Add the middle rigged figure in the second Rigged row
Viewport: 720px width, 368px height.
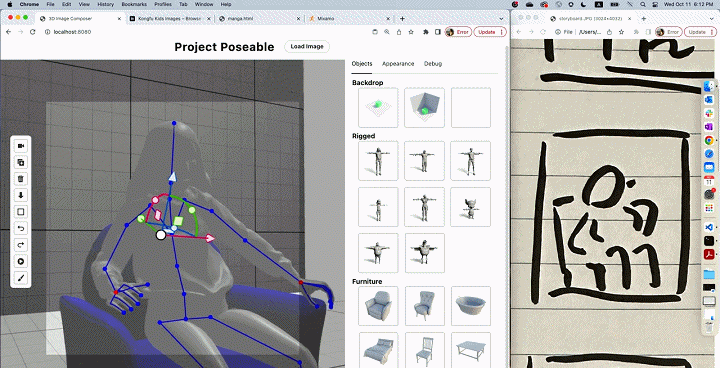point(424,207)
